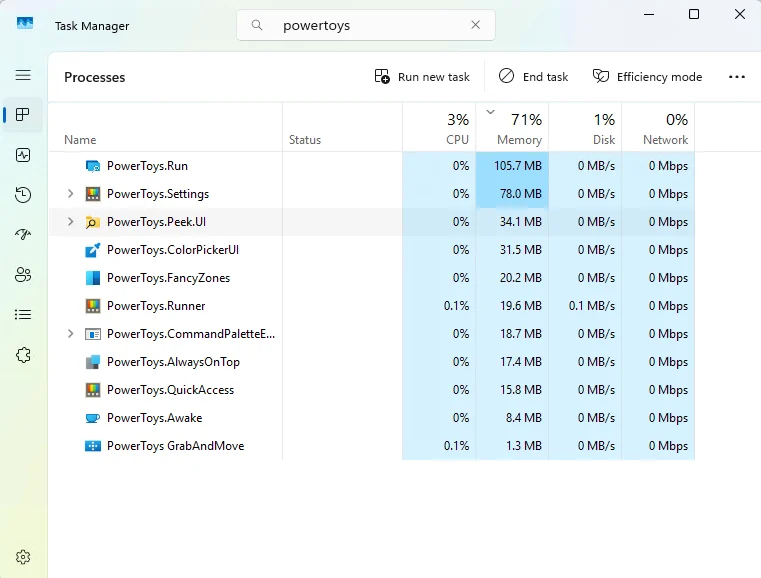Click the 78.0 MB memory value
761x578 pixels.
click(520, 194)
